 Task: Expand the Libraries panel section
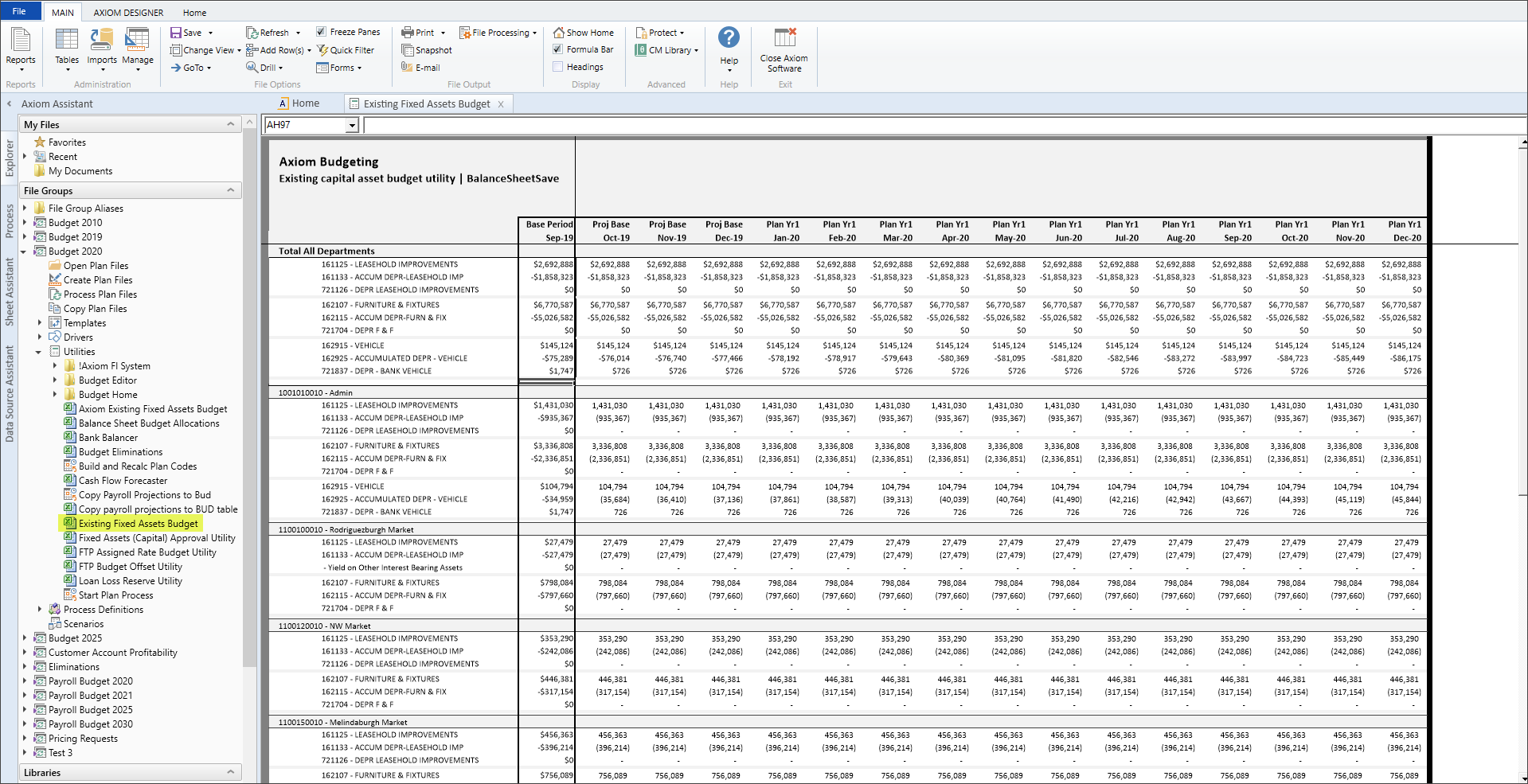(x=231, y=772)
